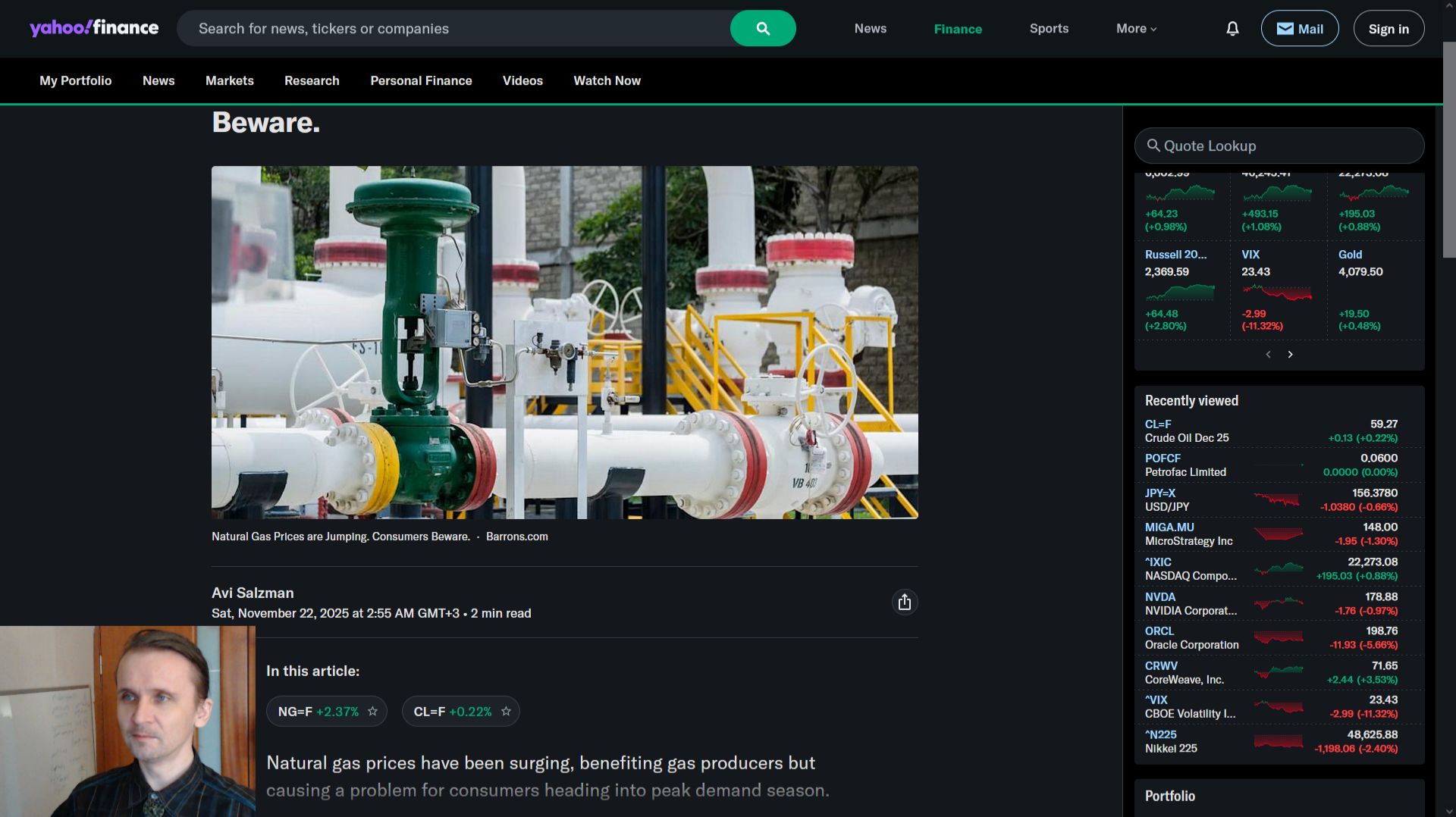Open the Barrons.com source link

pos(516,537)
